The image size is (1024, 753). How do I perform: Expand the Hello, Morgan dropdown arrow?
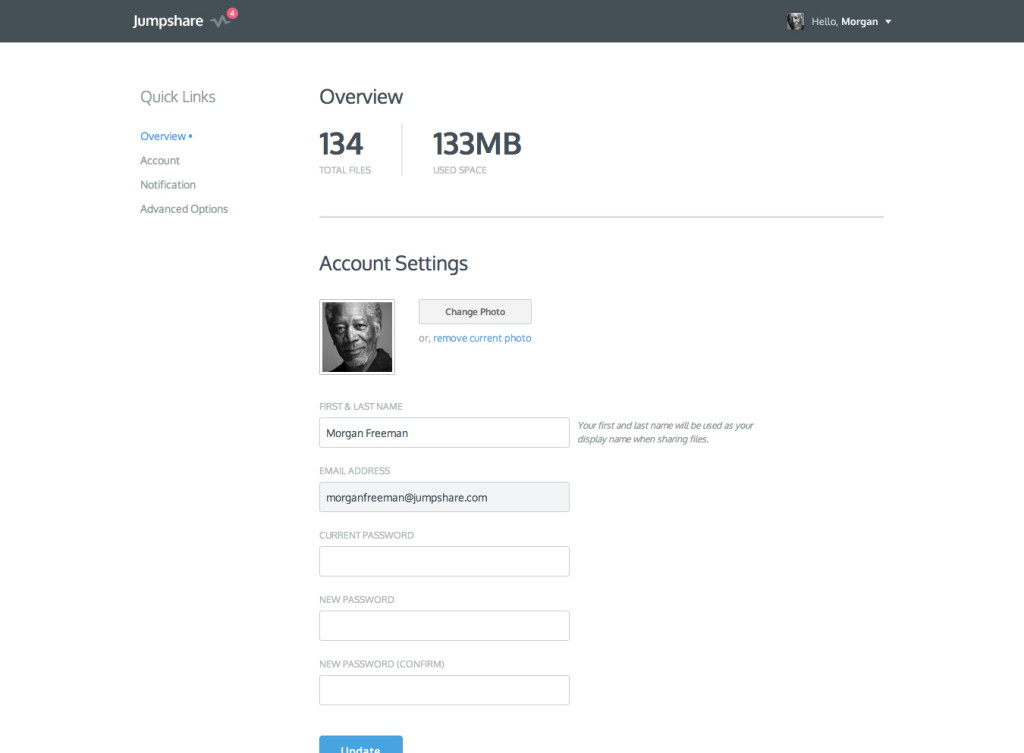tap(888, 22)
